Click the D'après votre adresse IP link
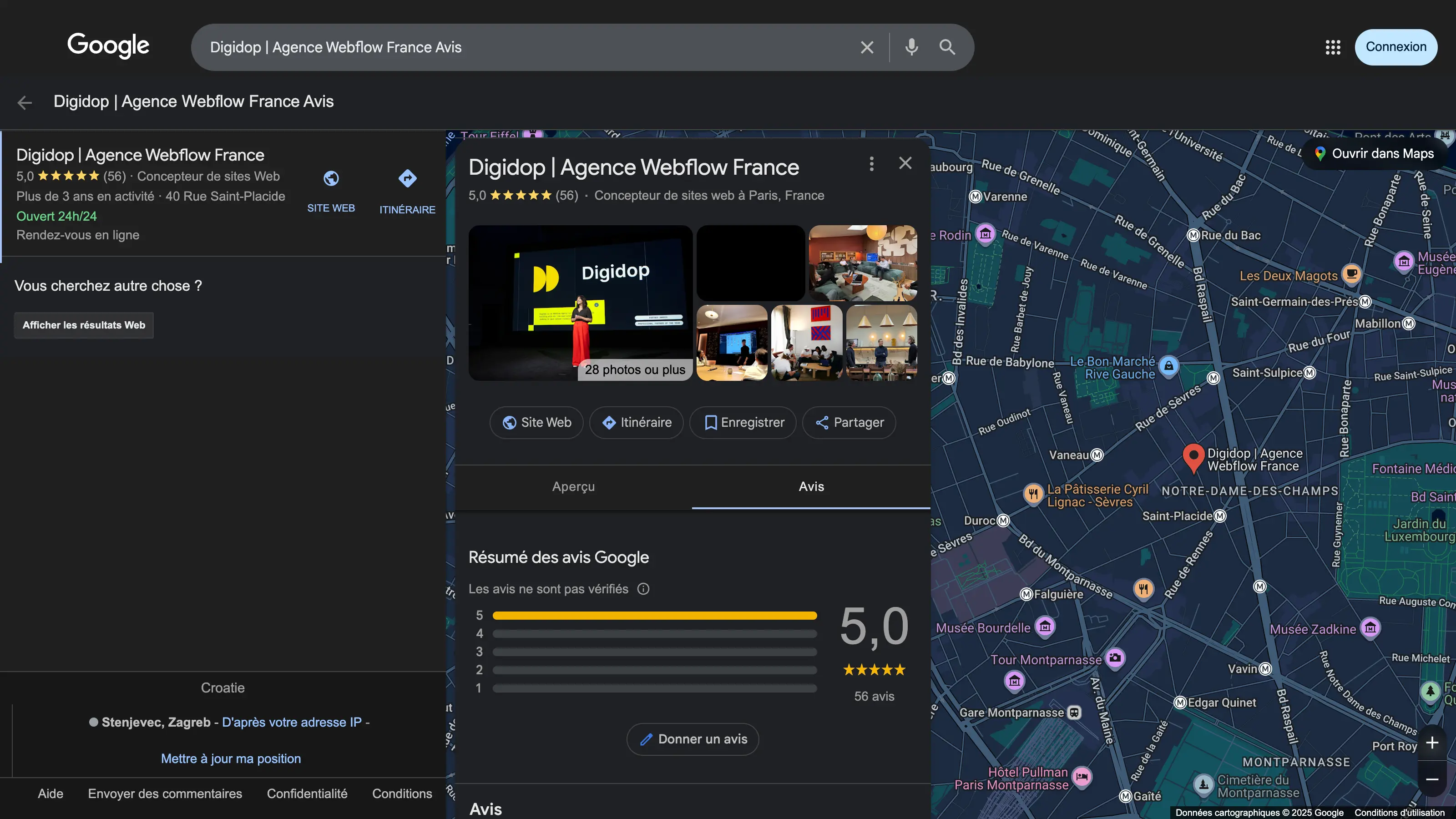 [x=292, y=723]
